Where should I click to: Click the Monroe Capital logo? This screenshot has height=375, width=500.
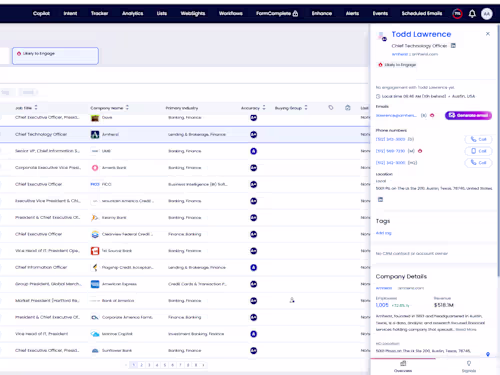(95, 334)
